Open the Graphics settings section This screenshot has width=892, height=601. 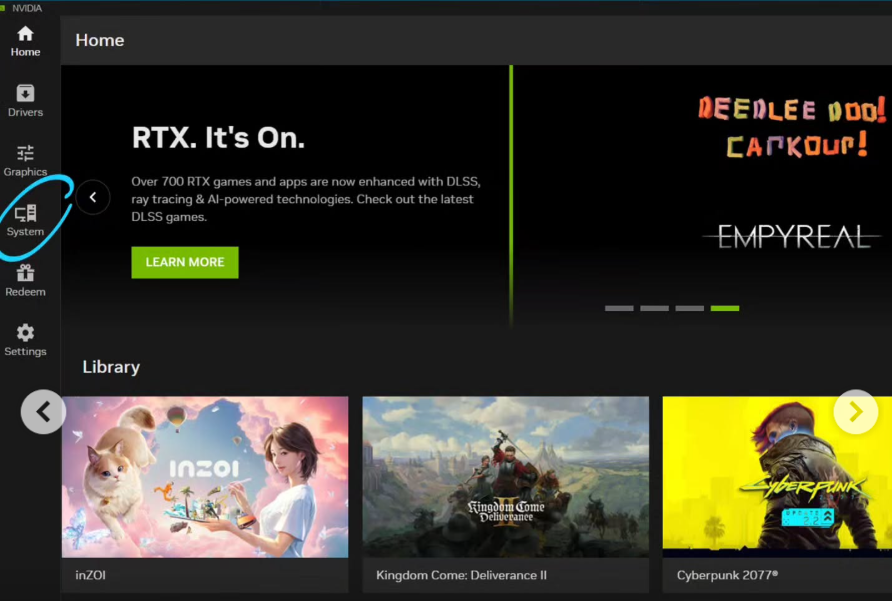click(25, 160)
